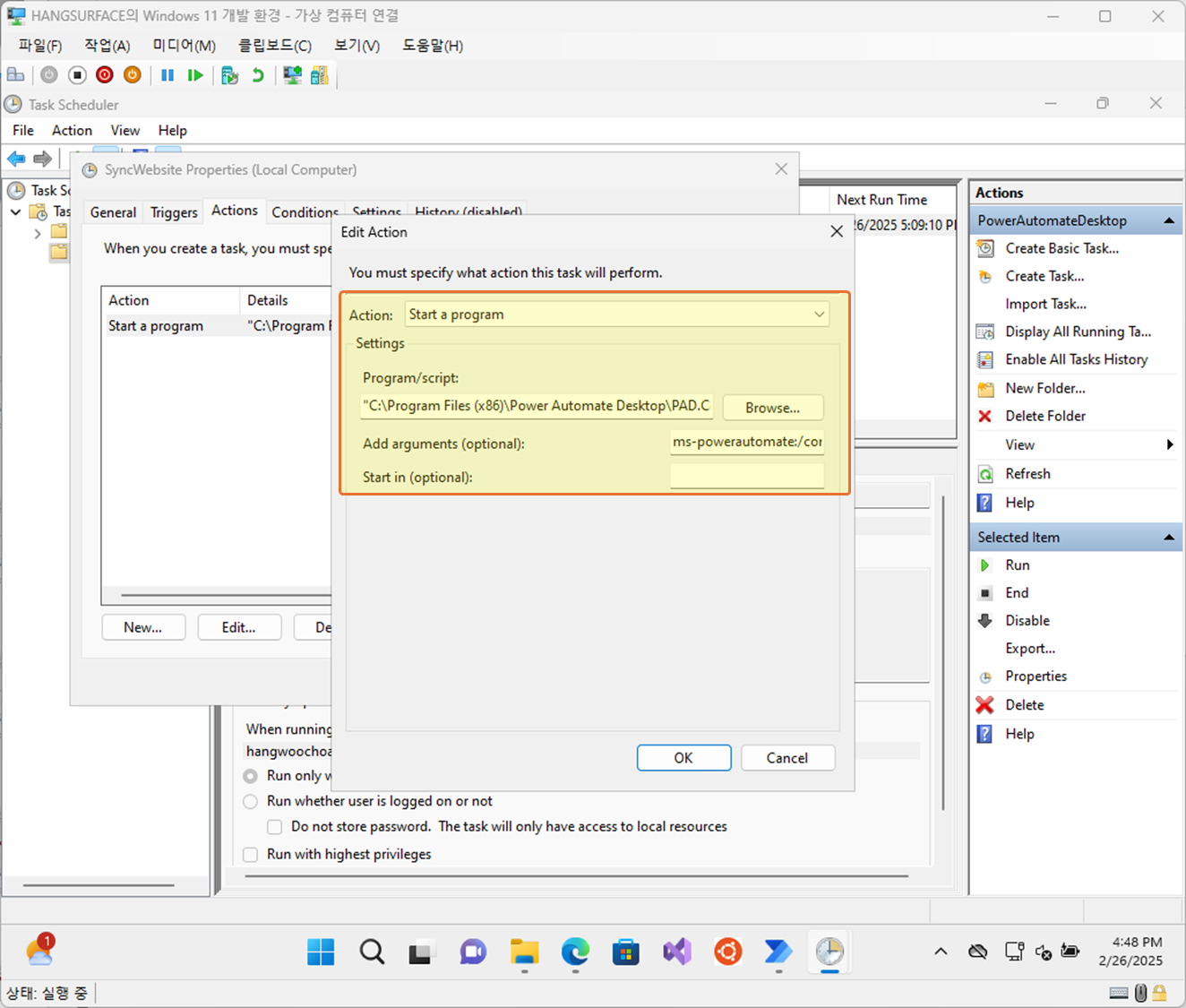Click the Checkpoint icon in VM toolbar

[x=230, y=75]
